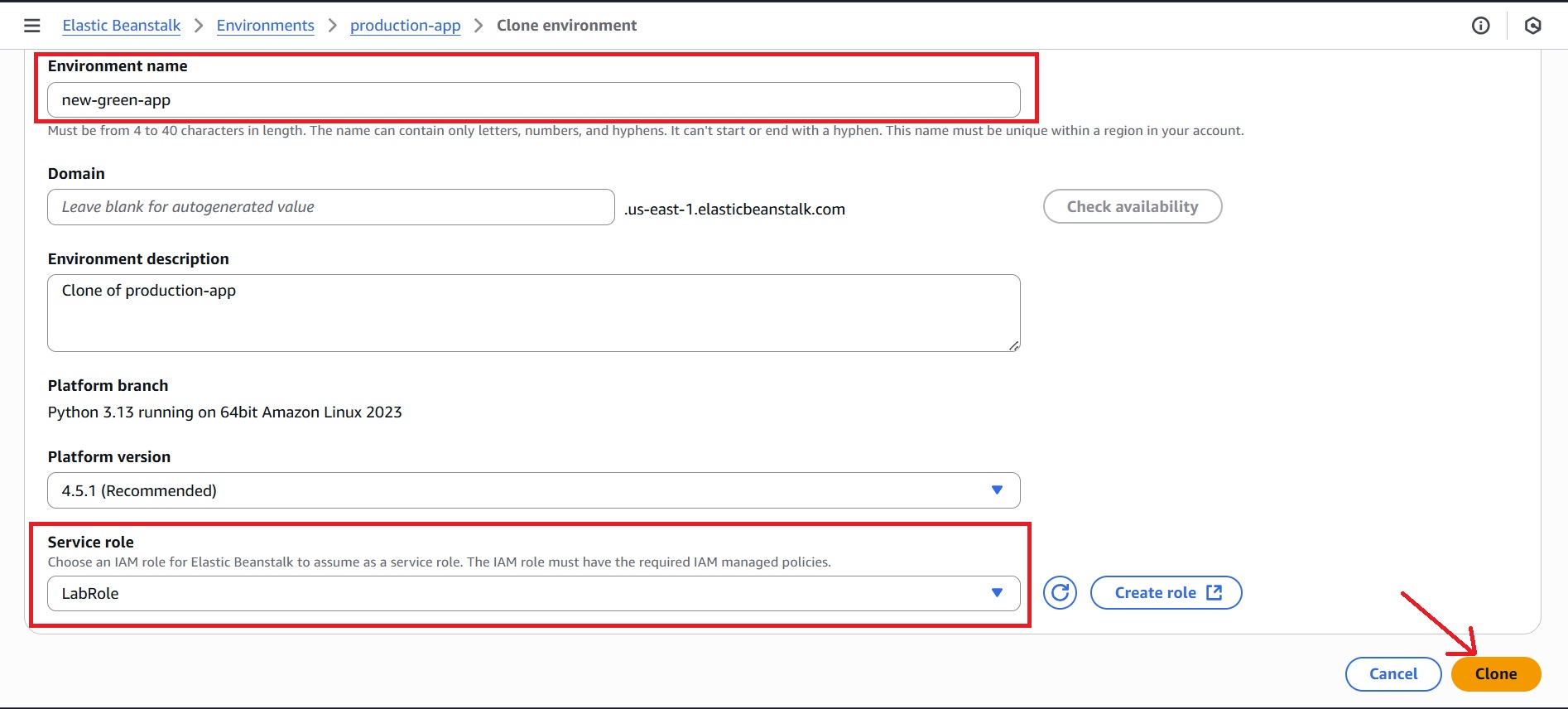The image size is (1568, 709).
Task: Click into the Domain input field
Action: tap(330, 207)
